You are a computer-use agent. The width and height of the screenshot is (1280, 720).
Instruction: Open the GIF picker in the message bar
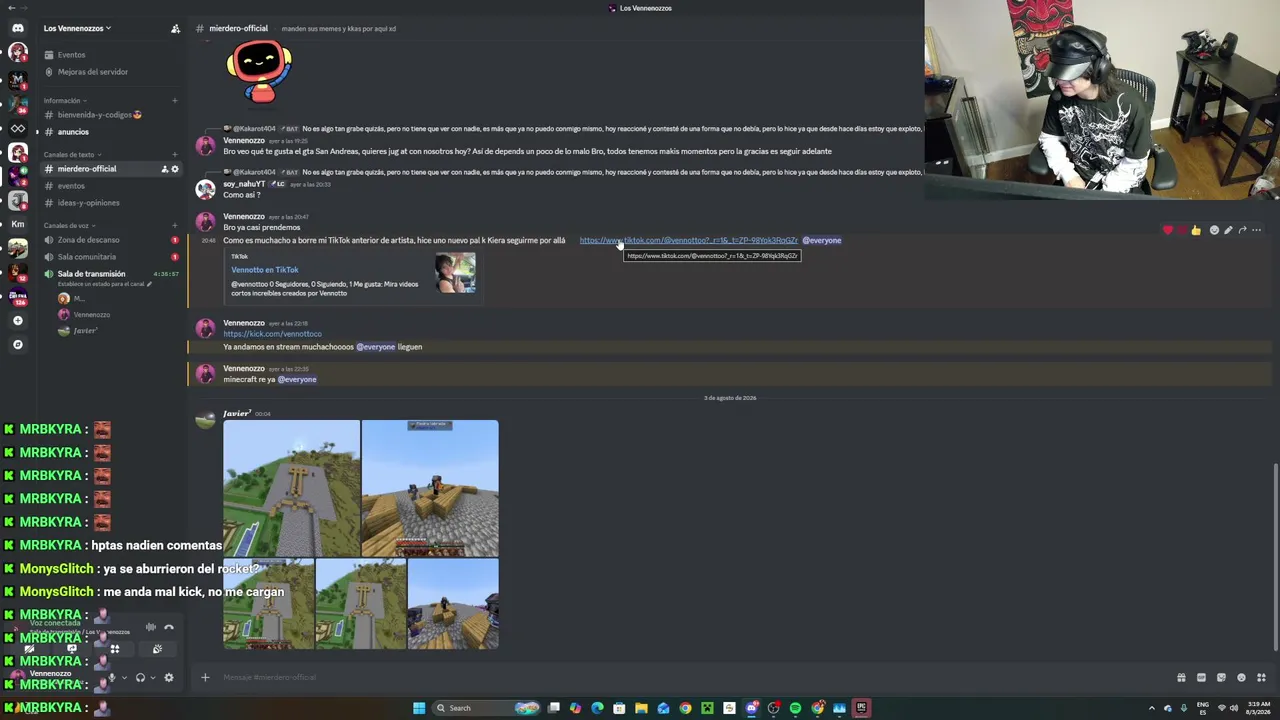[1201, 678]
